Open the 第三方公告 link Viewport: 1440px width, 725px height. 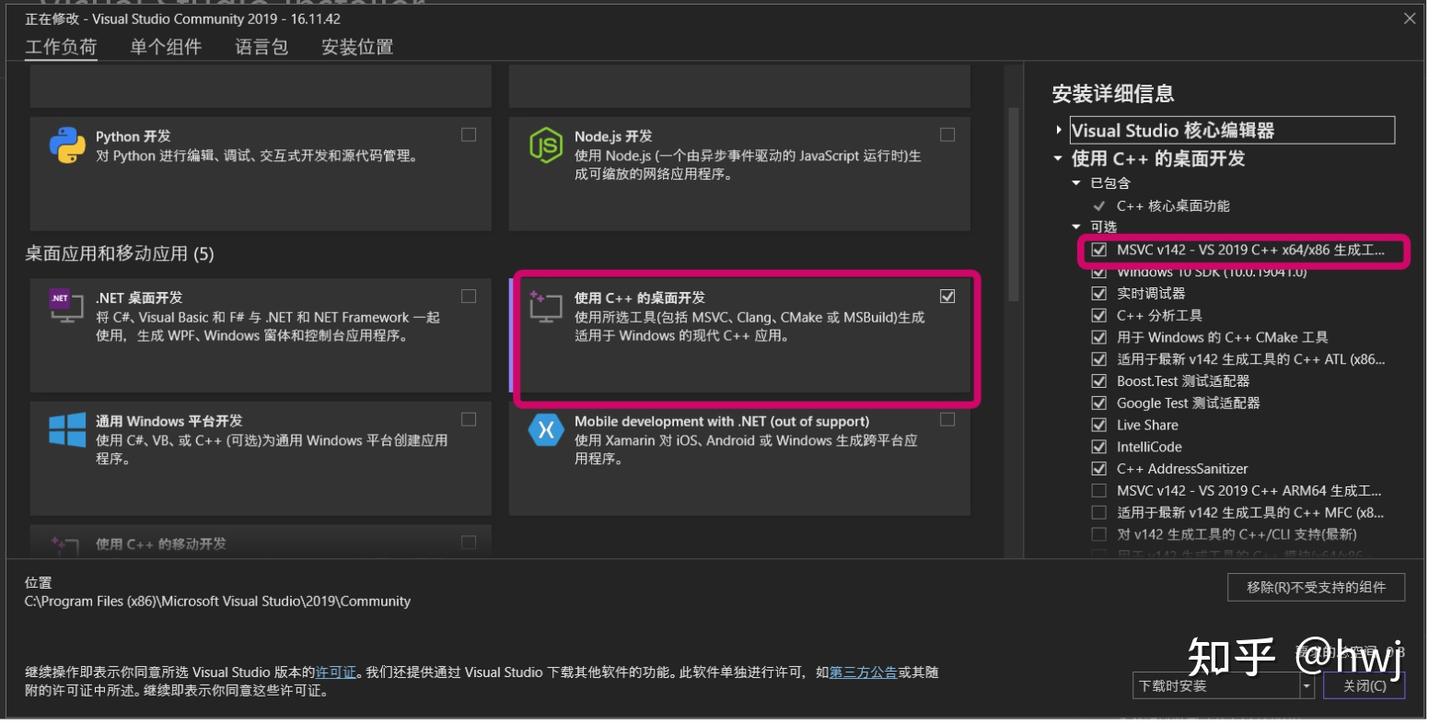pos(863,672)
